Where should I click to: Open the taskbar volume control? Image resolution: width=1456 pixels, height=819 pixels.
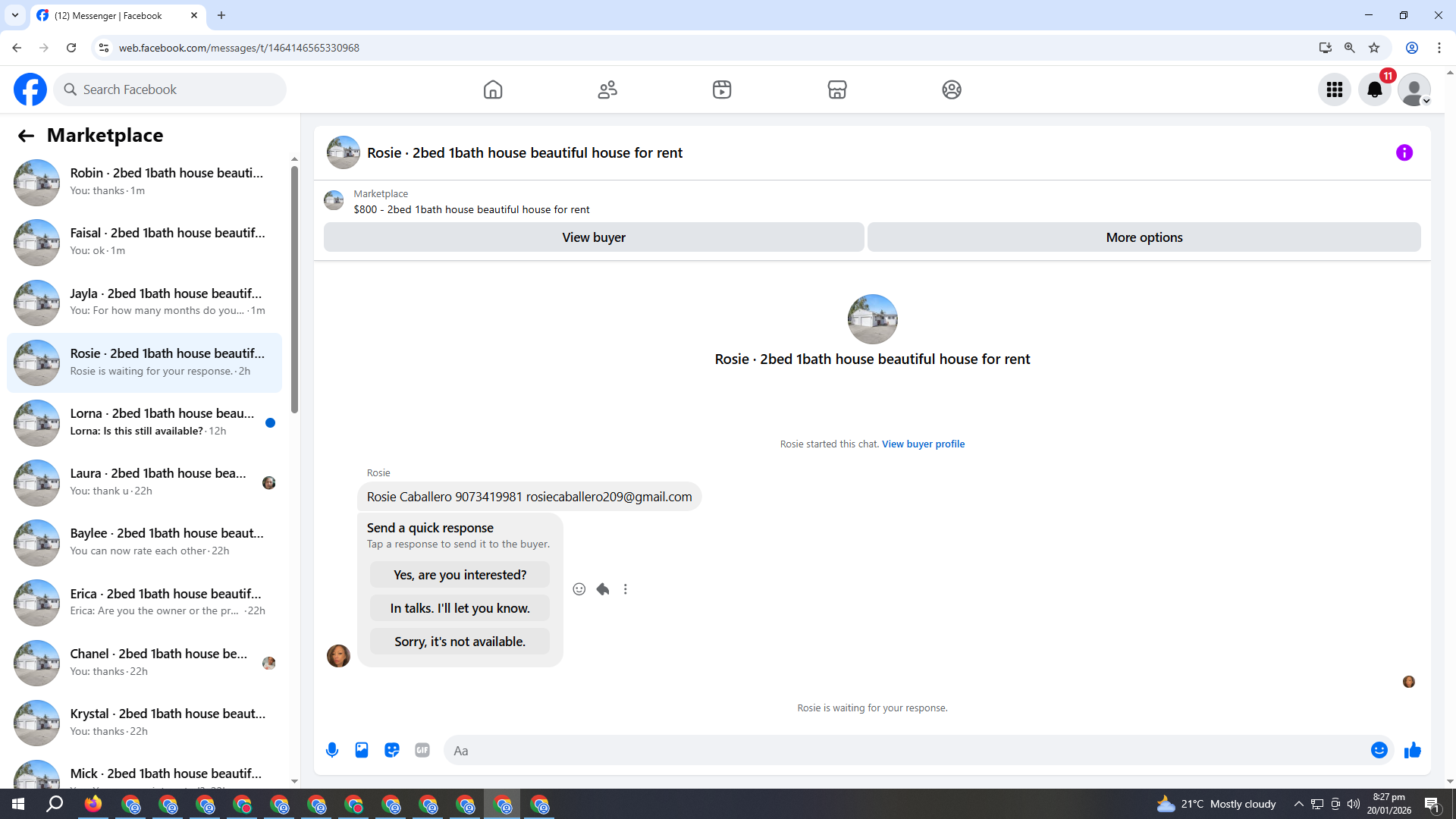[x=1354, y=804]
